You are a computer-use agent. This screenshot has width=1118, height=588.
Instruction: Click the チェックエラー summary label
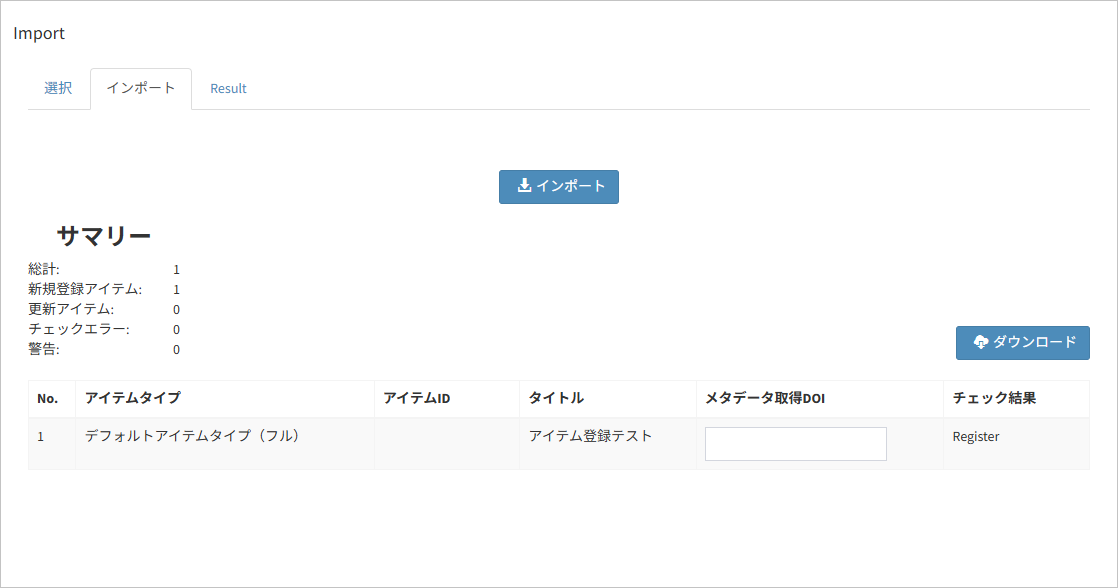[x=78, y=329]
